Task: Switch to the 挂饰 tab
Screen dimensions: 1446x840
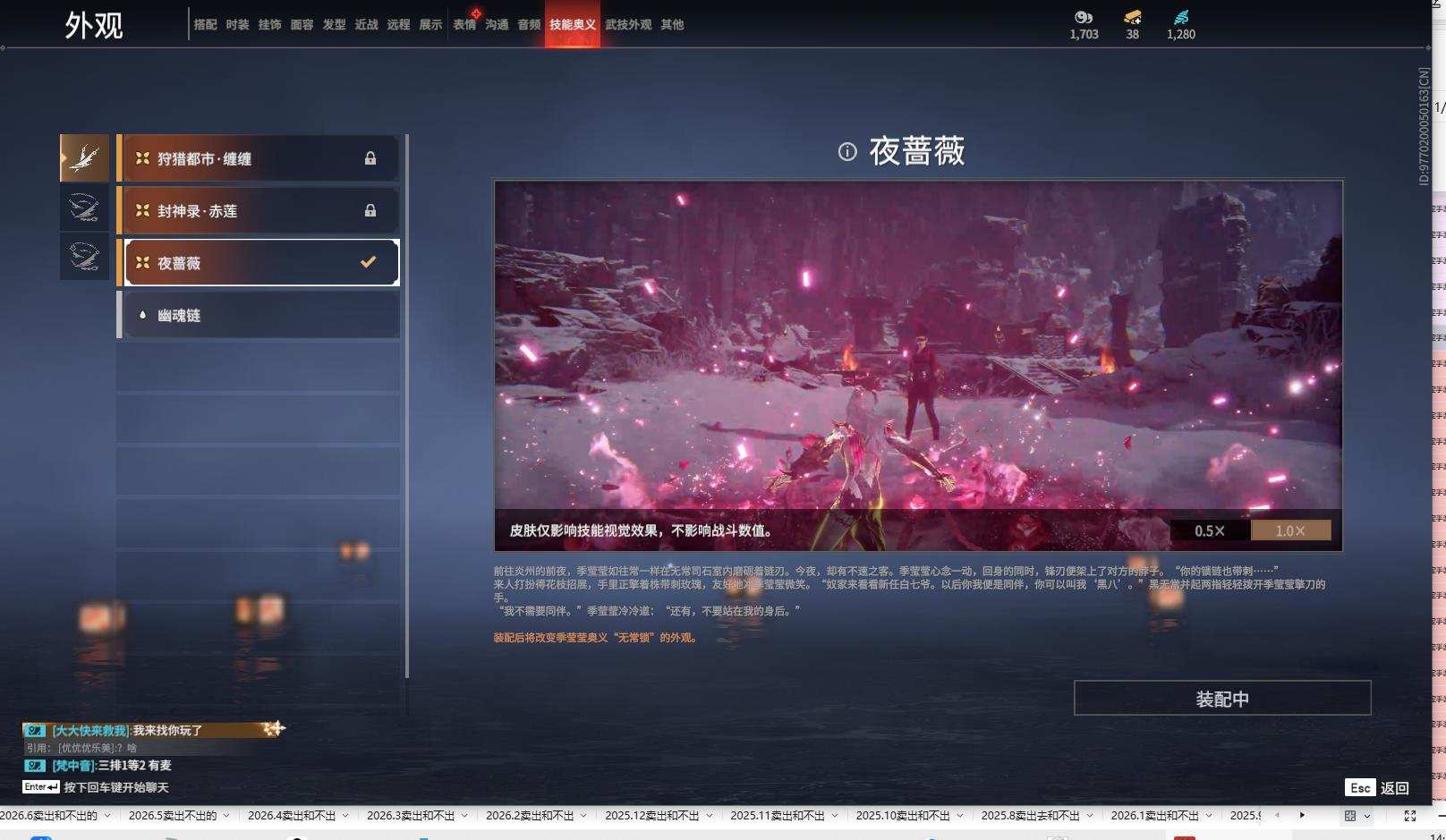Action: click(269, 24)
